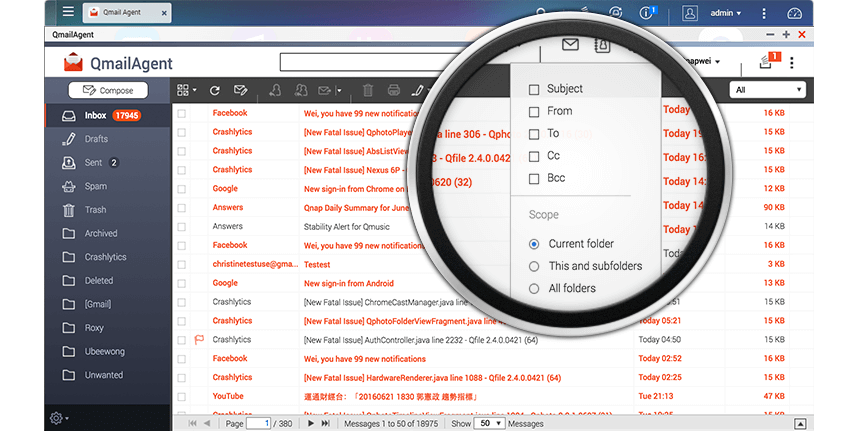
Task: Open event notifications info icon
Action: click(x=646, y=13)
